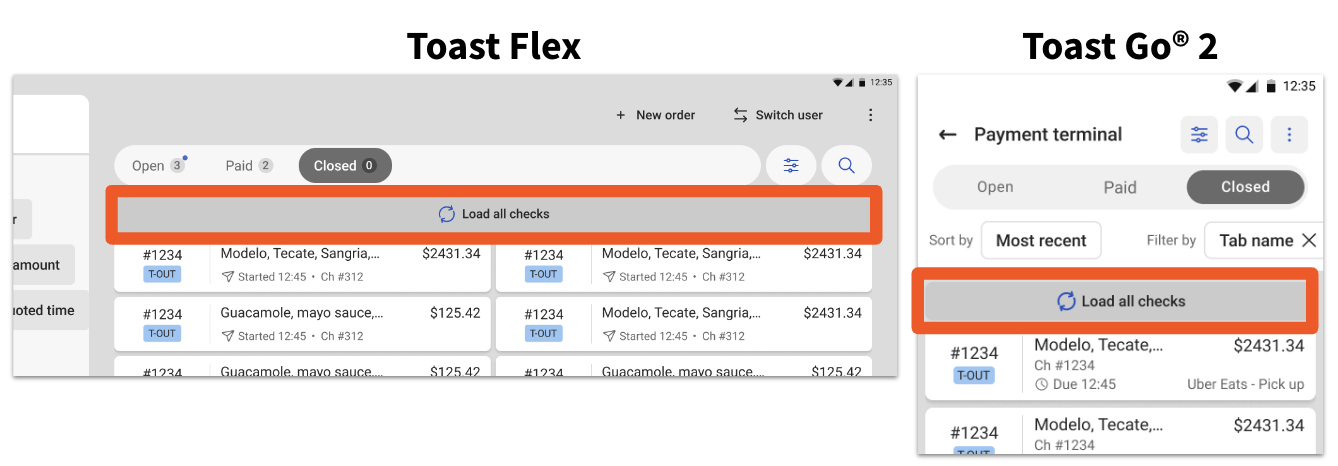
Task: Remove the Tab name filter with the X
Action: (x=1308, y=240)
